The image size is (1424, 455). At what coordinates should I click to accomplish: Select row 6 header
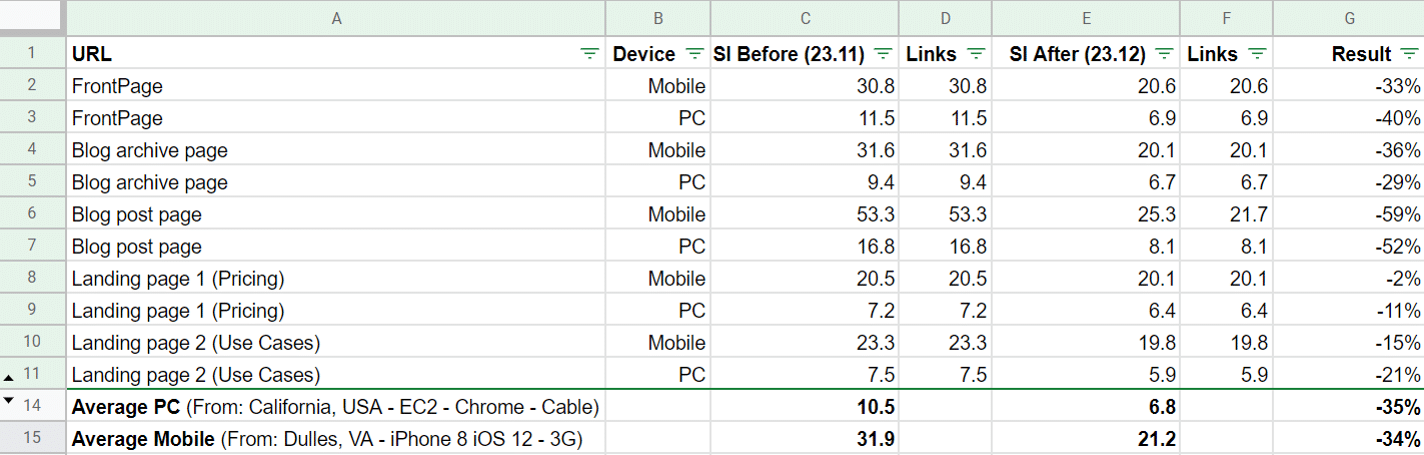pyautogui.click(x=32, y=215)
